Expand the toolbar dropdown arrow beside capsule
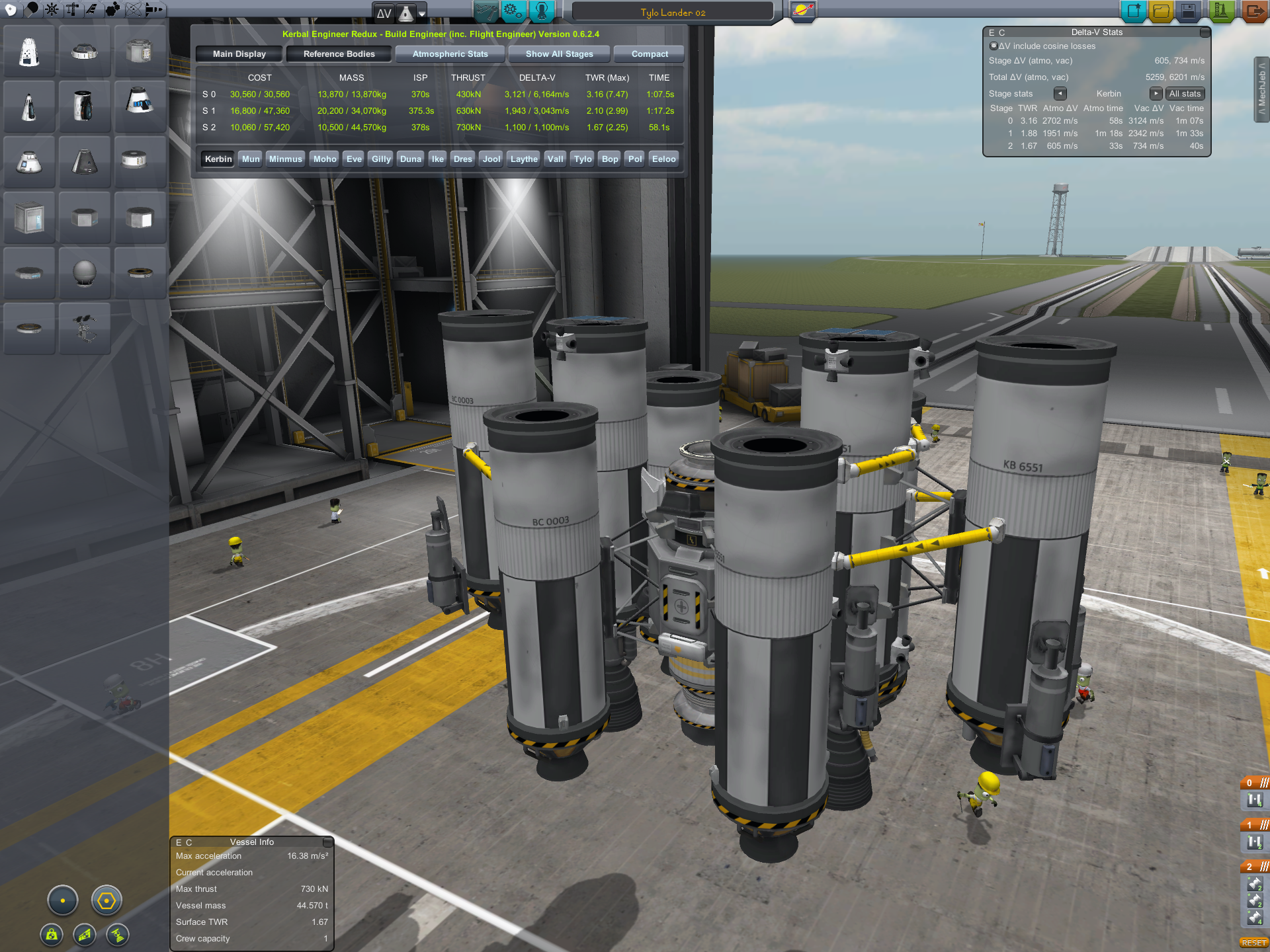1270x952 pixels. (x=422, y=13)
